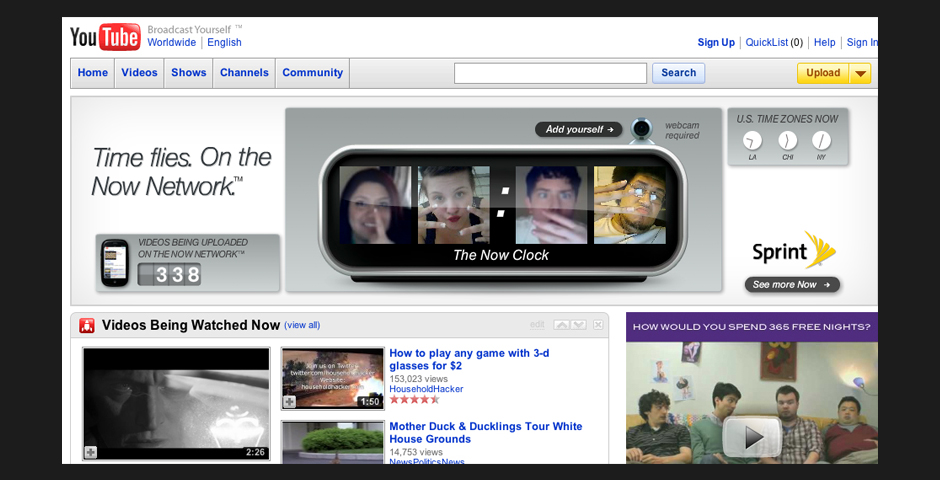940x480 pixels.
Task: Open the large black-and-white featured video
Action: 176,403
